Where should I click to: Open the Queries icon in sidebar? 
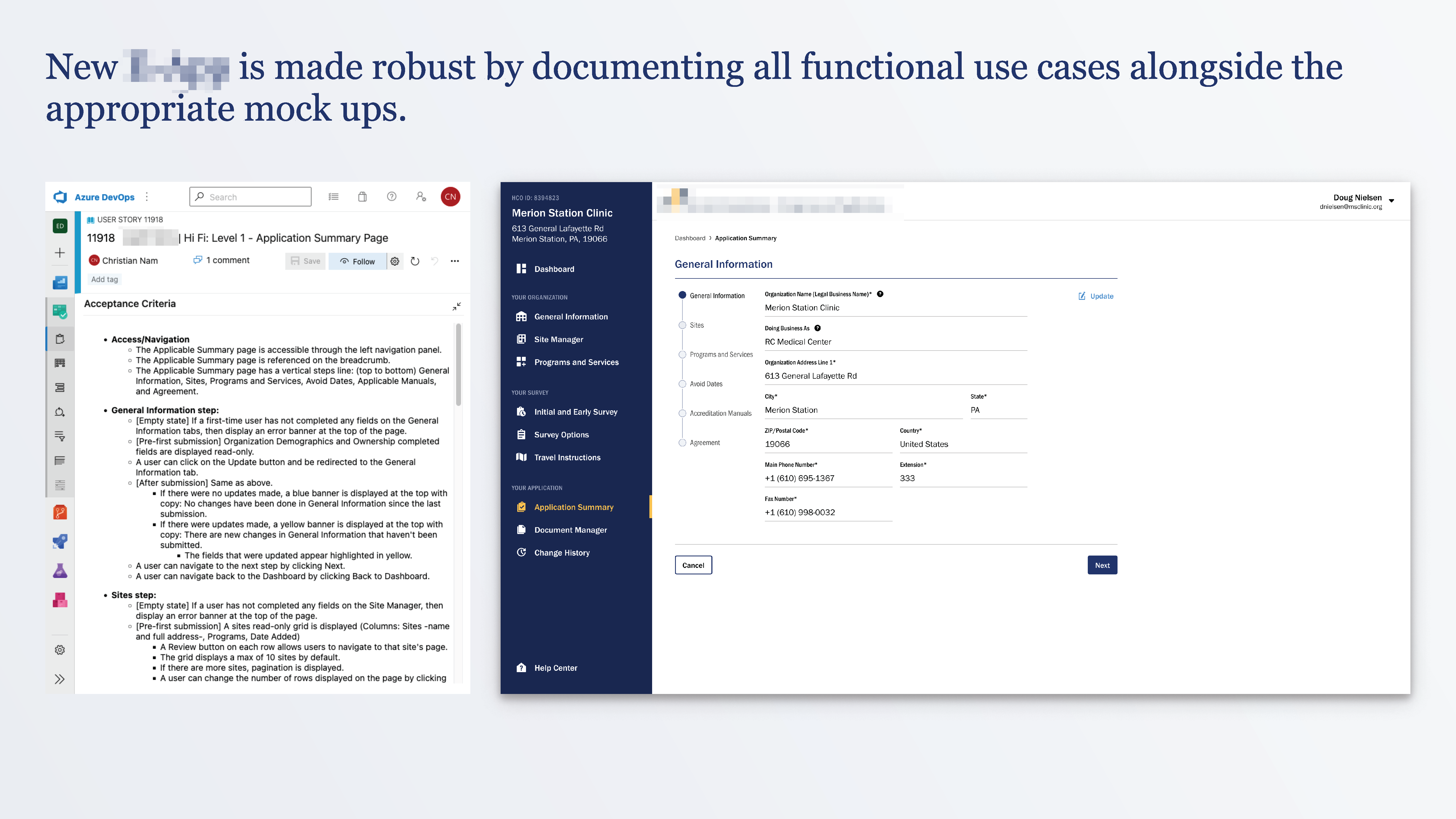(x=60, y=436)
